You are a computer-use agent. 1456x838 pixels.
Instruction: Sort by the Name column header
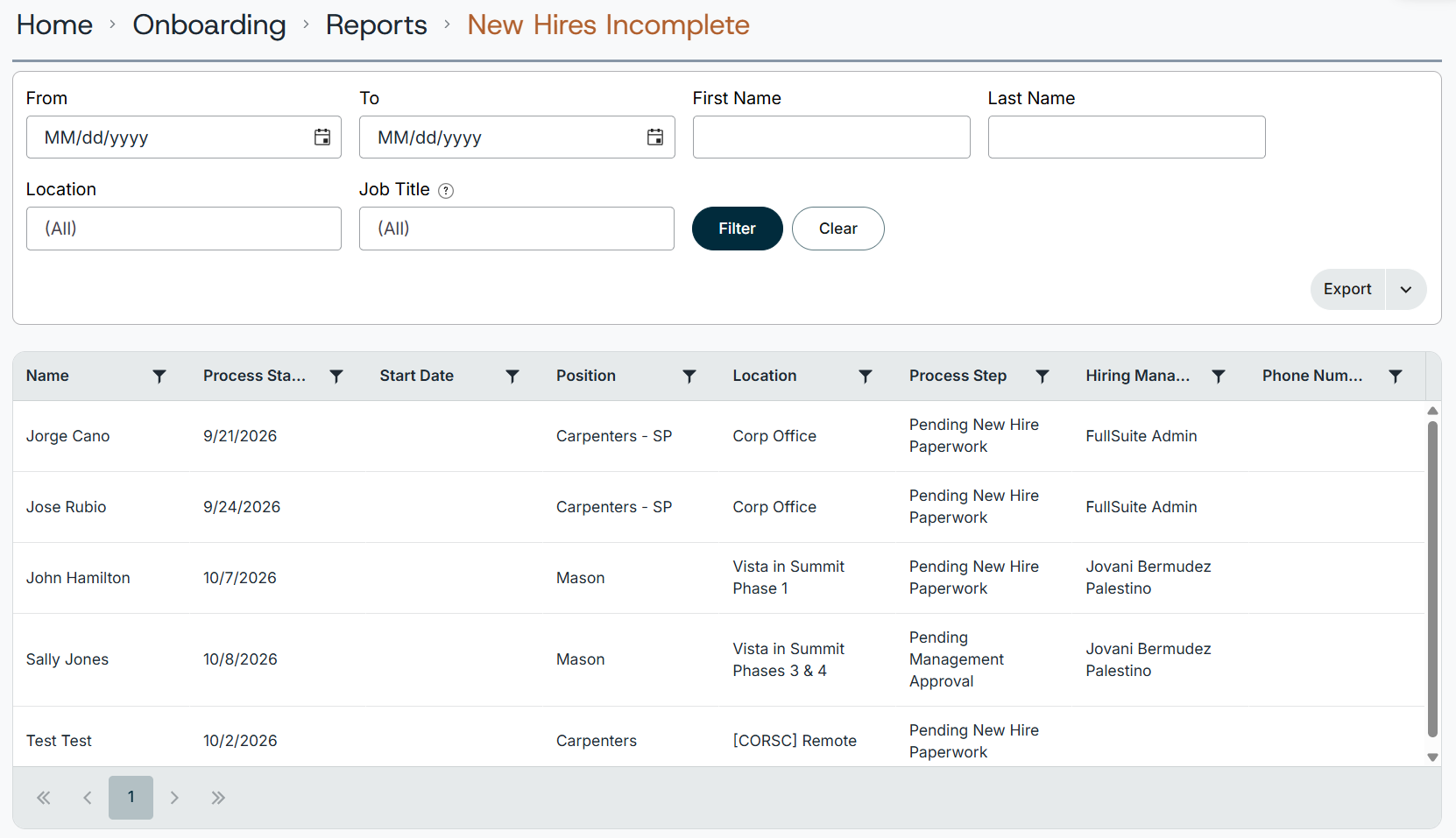click(x=47, y=376)
